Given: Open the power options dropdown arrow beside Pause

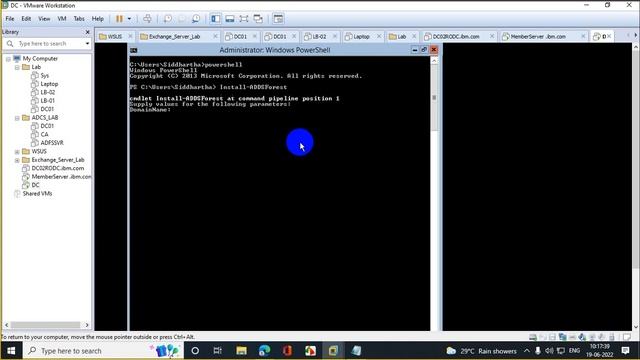Looking at the screenshot, I should (x=129, y=19).
